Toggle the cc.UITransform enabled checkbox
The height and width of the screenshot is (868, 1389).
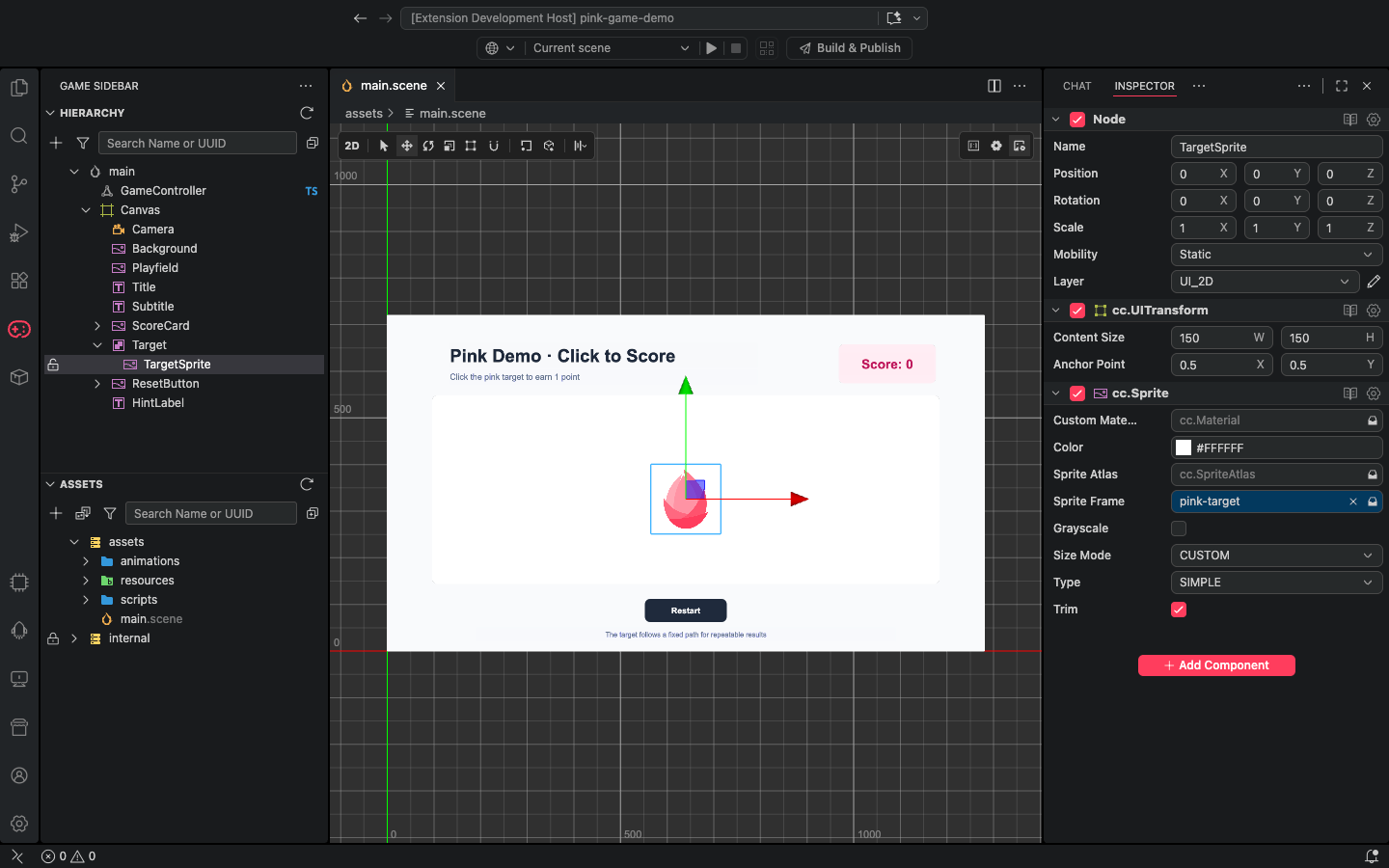(1077, 311)
